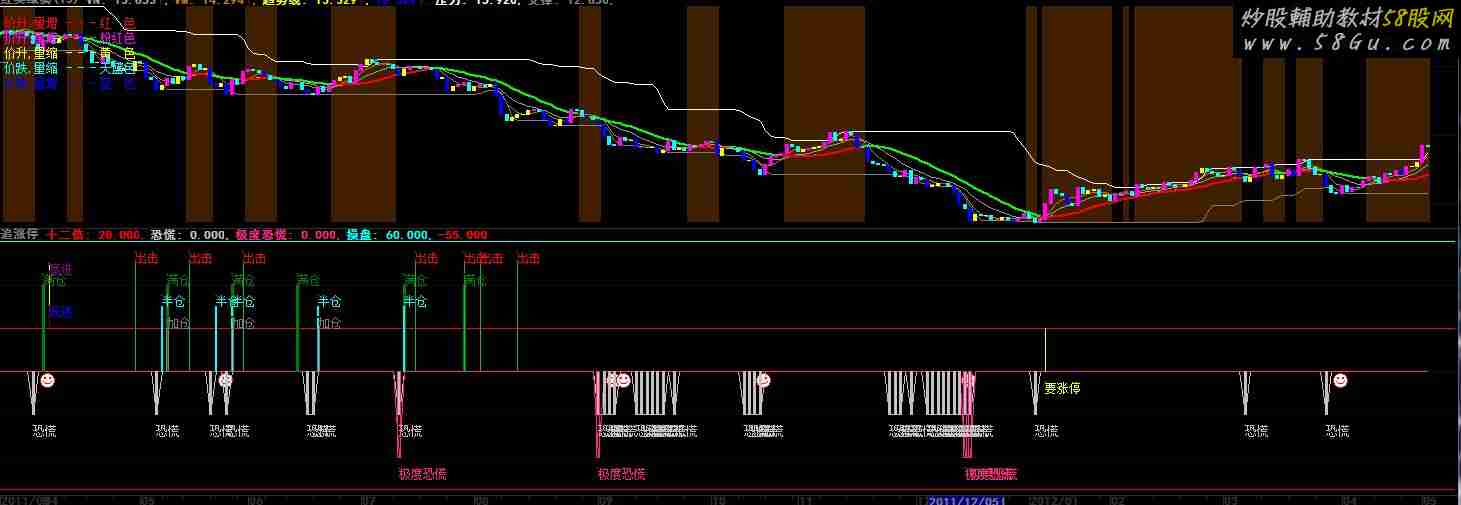Click the 粉红色 legend row
This screenshot has width=1461, height=505.
(x=68, y=37)
